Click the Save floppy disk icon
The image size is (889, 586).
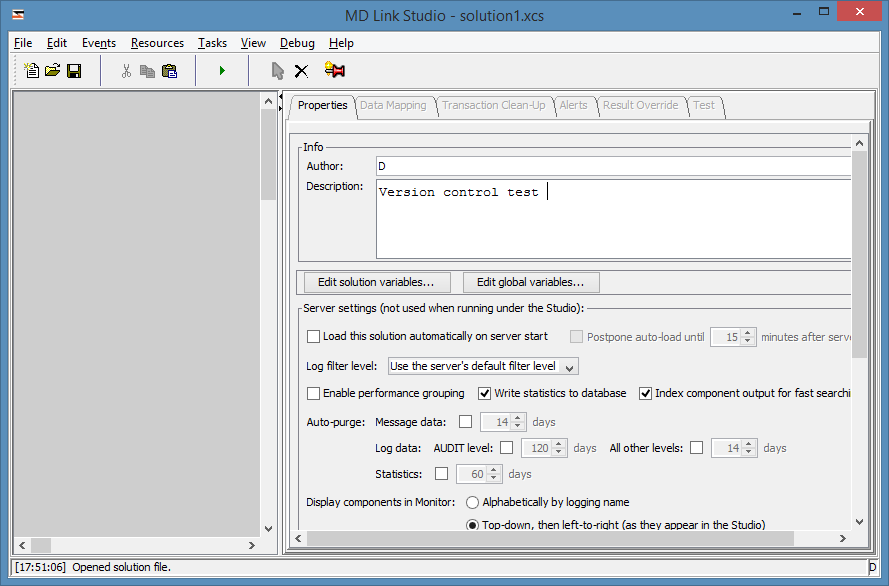(x=74, y=71)
